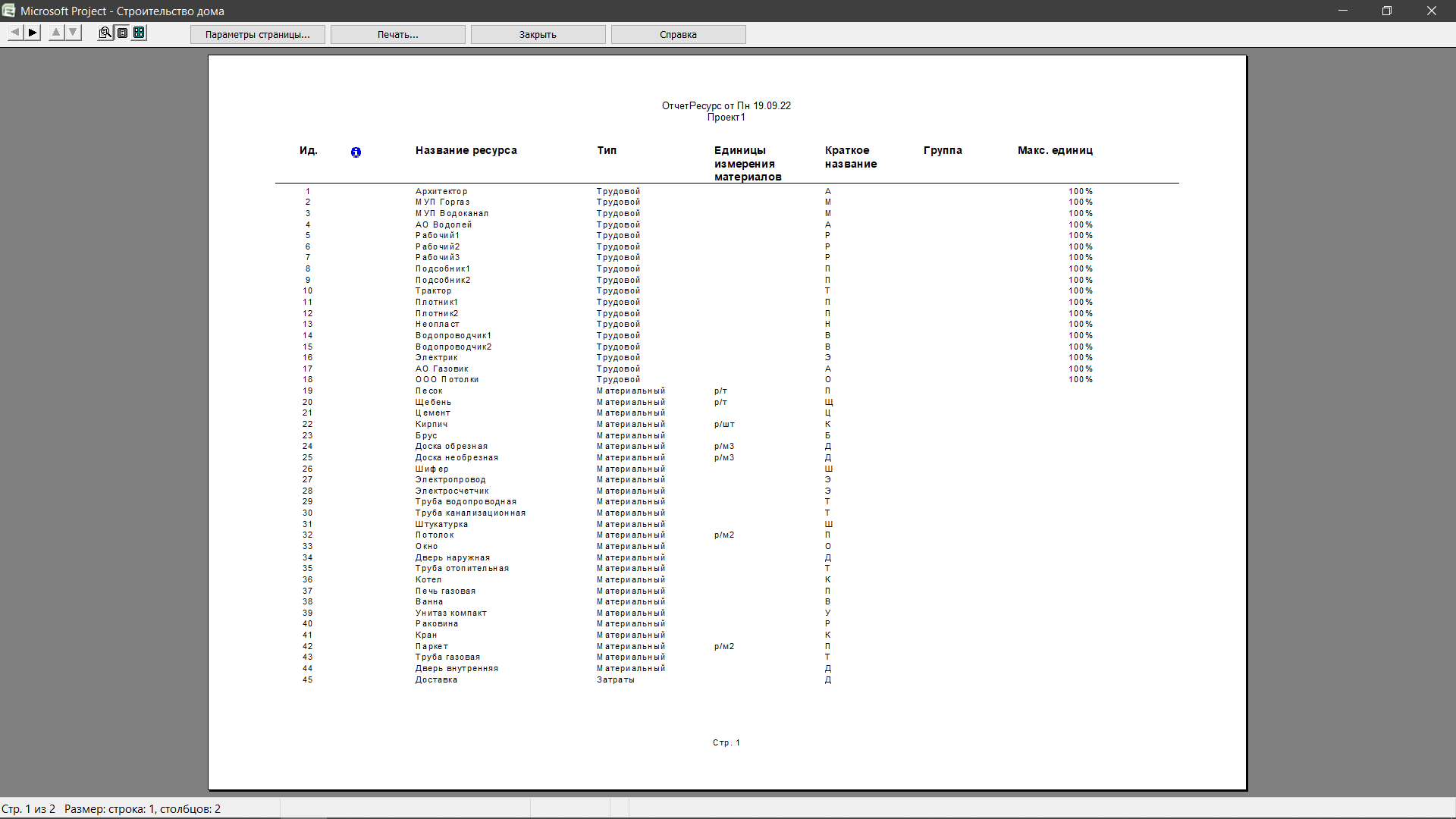The width and height of the screenshot is (1456, 819).
Task: Click the Microsoft Project title bar icon
Action: (9, 11)
